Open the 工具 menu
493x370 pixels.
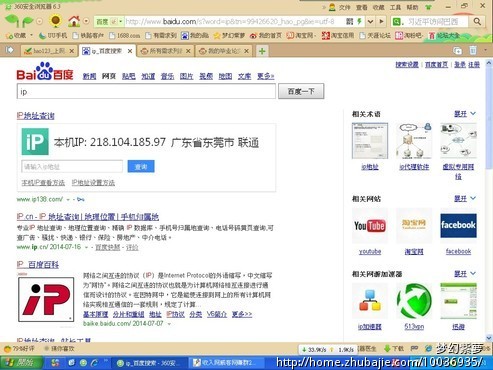click(395, 7)
